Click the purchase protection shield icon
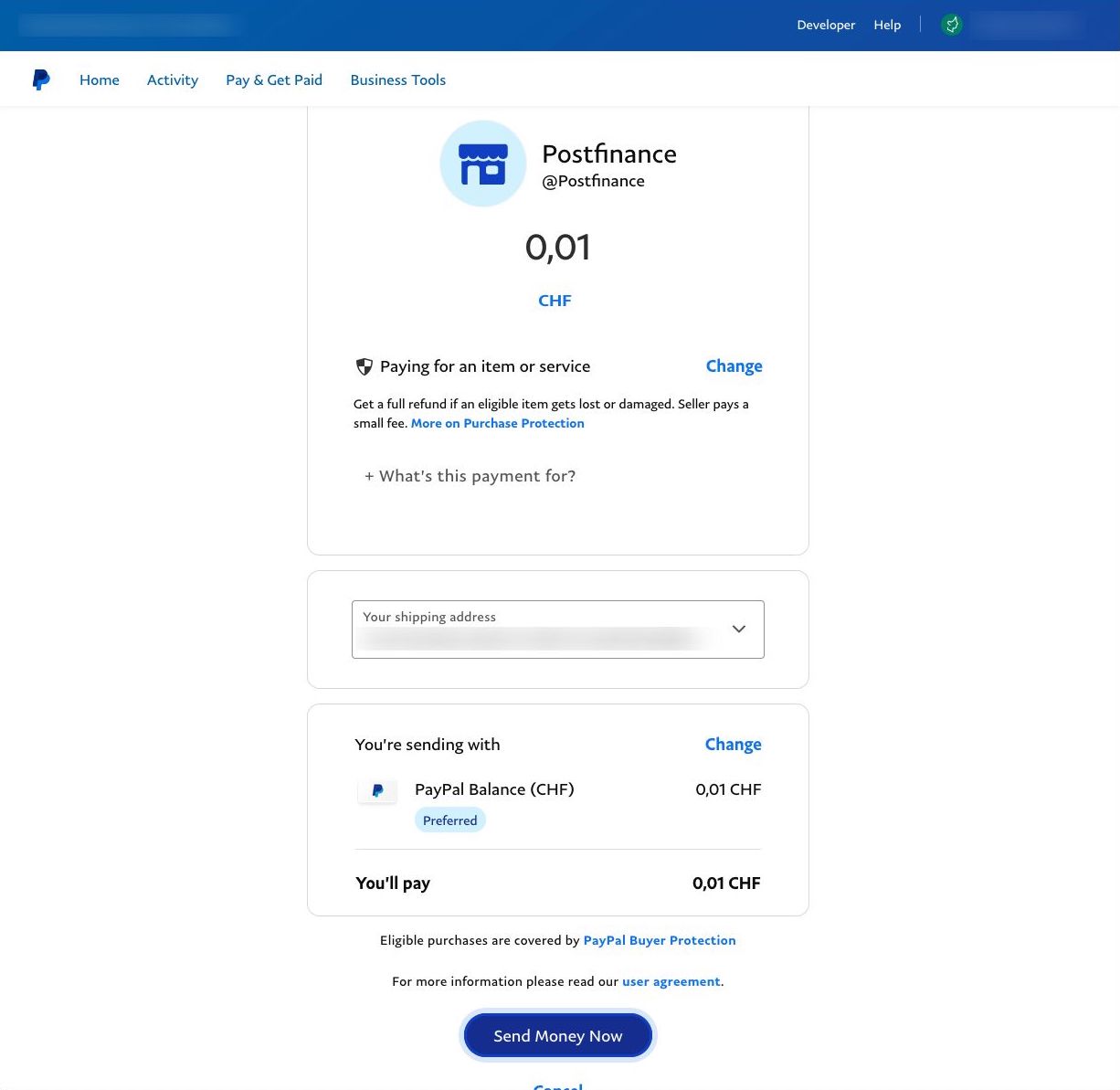Screen dimensions: 1120x1090 click(x=364, y=366)
